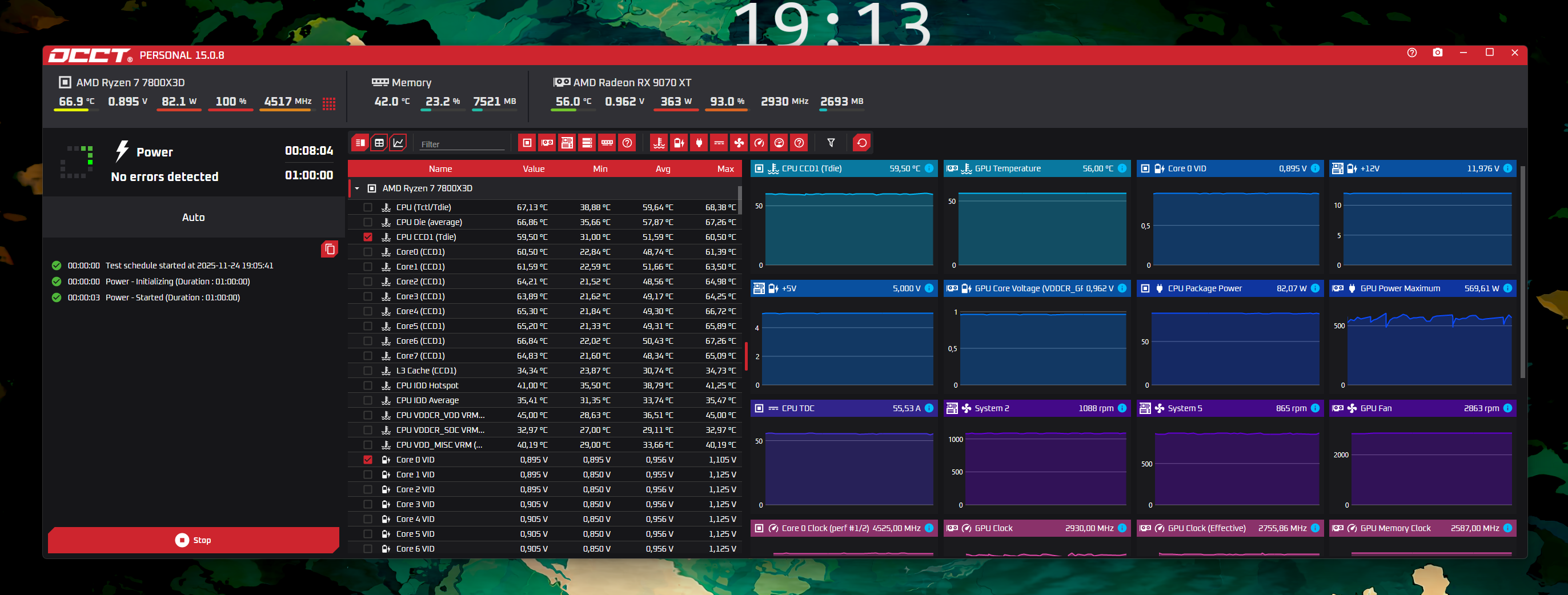Collapse the AMD Ryzen 7 7800X3D group
Screen dimensions: 1568x595
click(x=358, y=188)
